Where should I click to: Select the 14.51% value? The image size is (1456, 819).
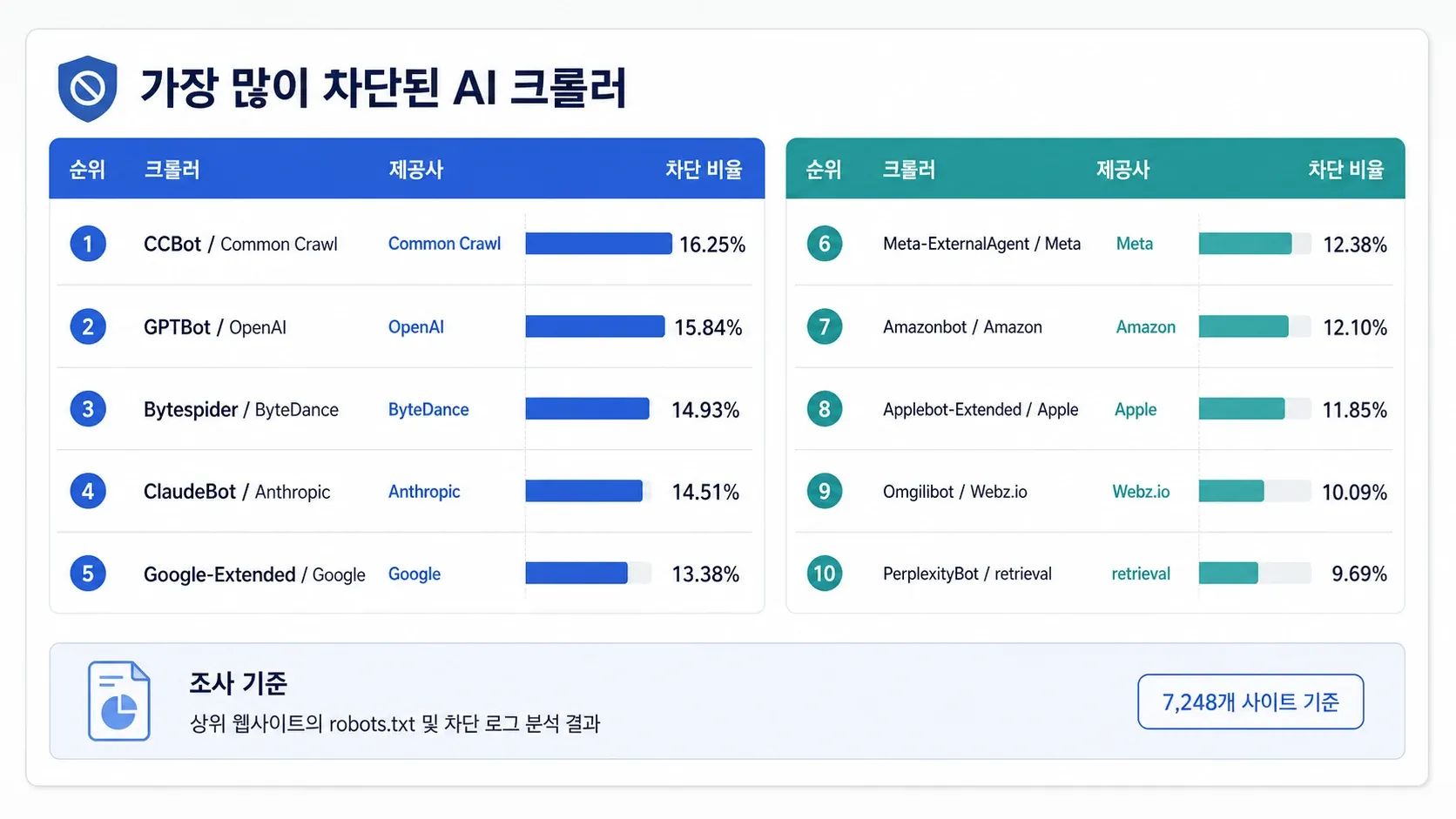[705, 493]
